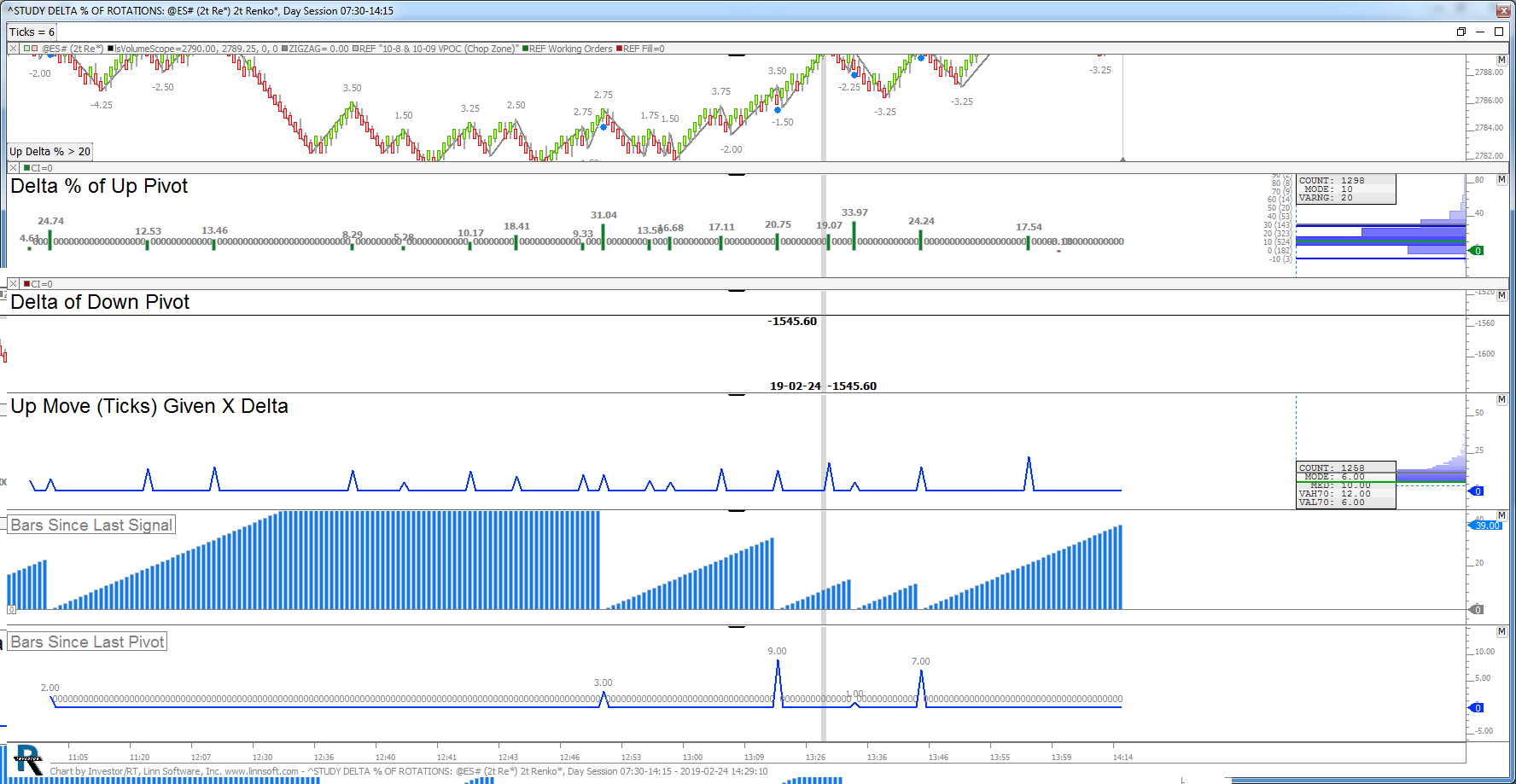Click the 24.74 delta percent value
Viewport: 1516px width, 784px height.
coord(50,221)
